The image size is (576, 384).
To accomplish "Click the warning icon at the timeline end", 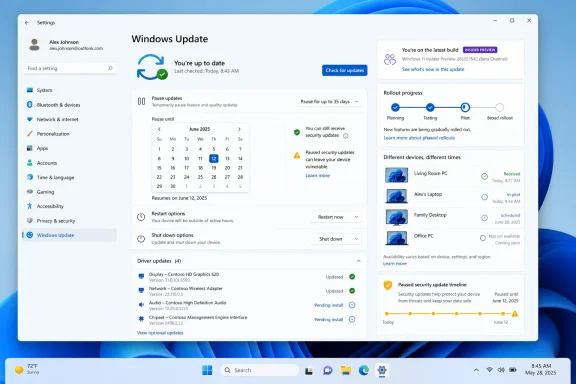I will [x=515, y=313].
